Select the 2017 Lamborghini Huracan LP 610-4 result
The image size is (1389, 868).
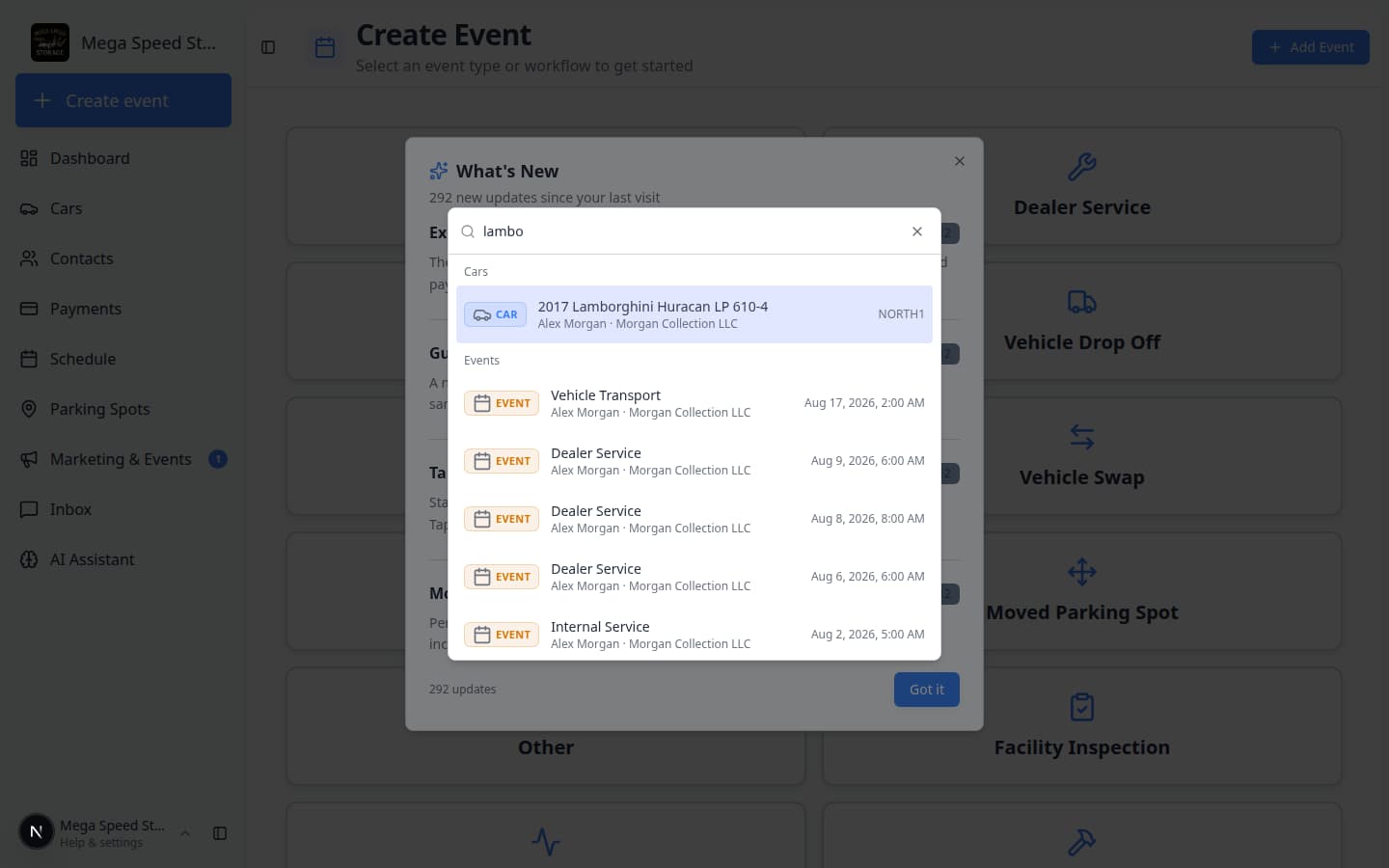click(694, 314)
